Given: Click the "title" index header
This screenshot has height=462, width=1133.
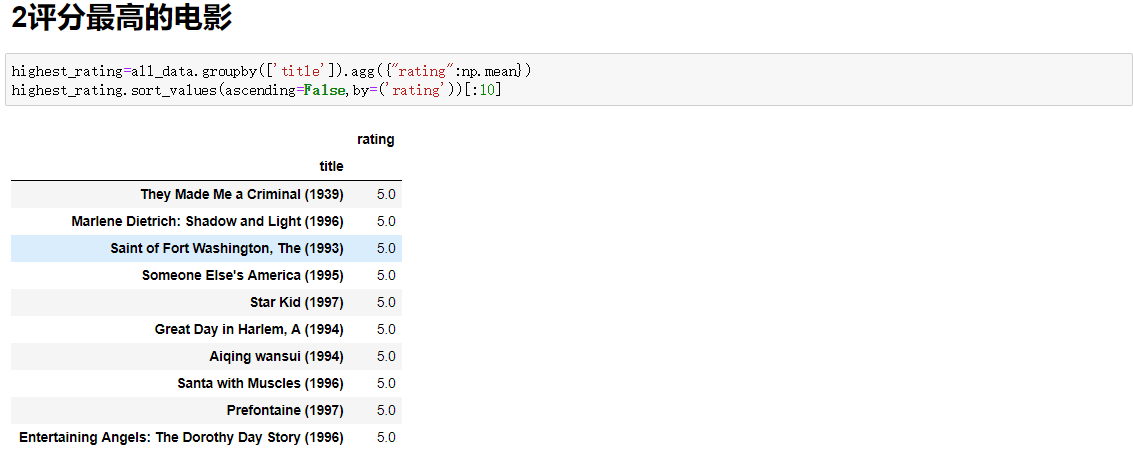Looking at the screenshot, I should [x=331, y=166].
